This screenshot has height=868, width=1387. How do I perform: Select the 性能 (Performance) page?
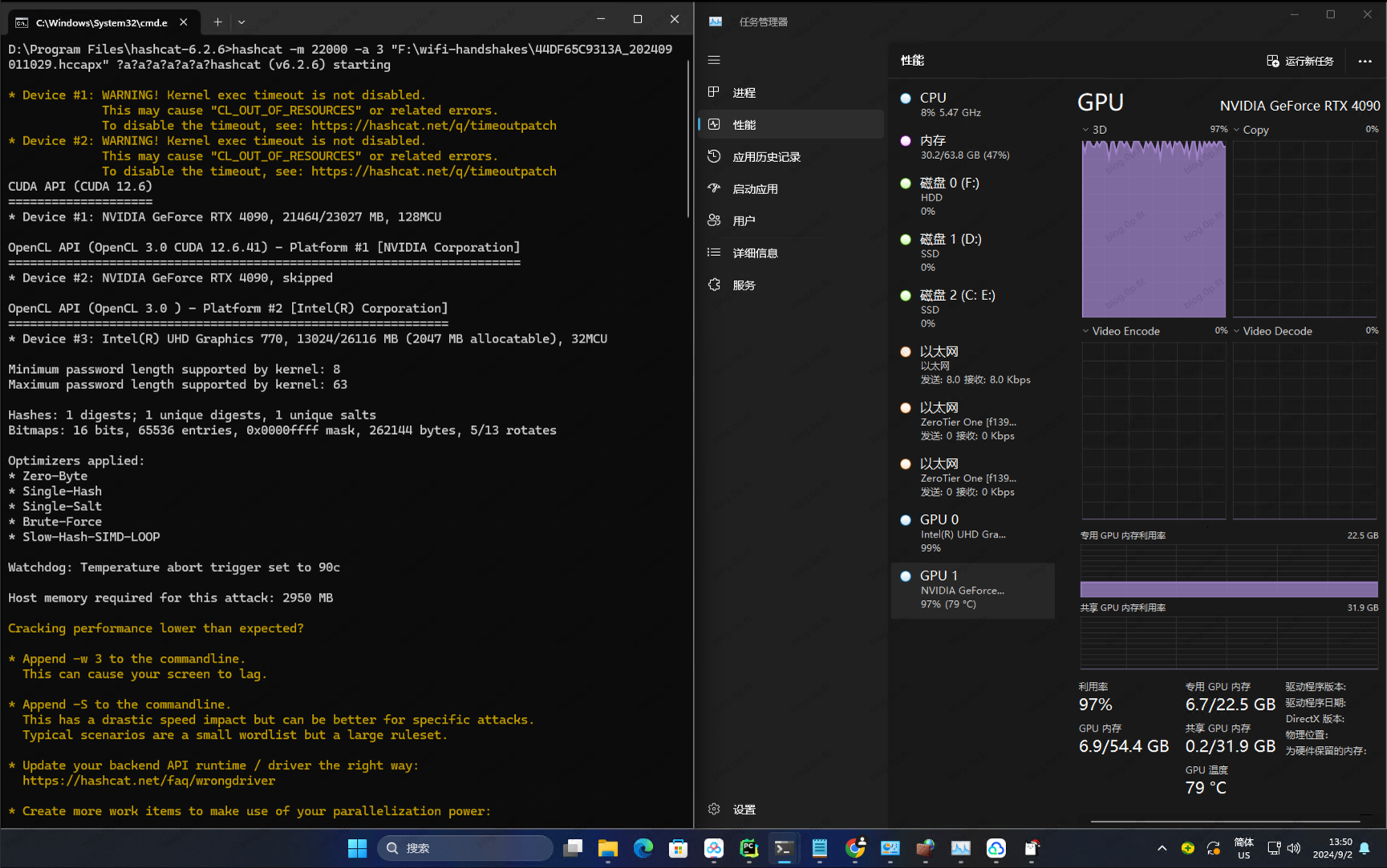[791, 124]
